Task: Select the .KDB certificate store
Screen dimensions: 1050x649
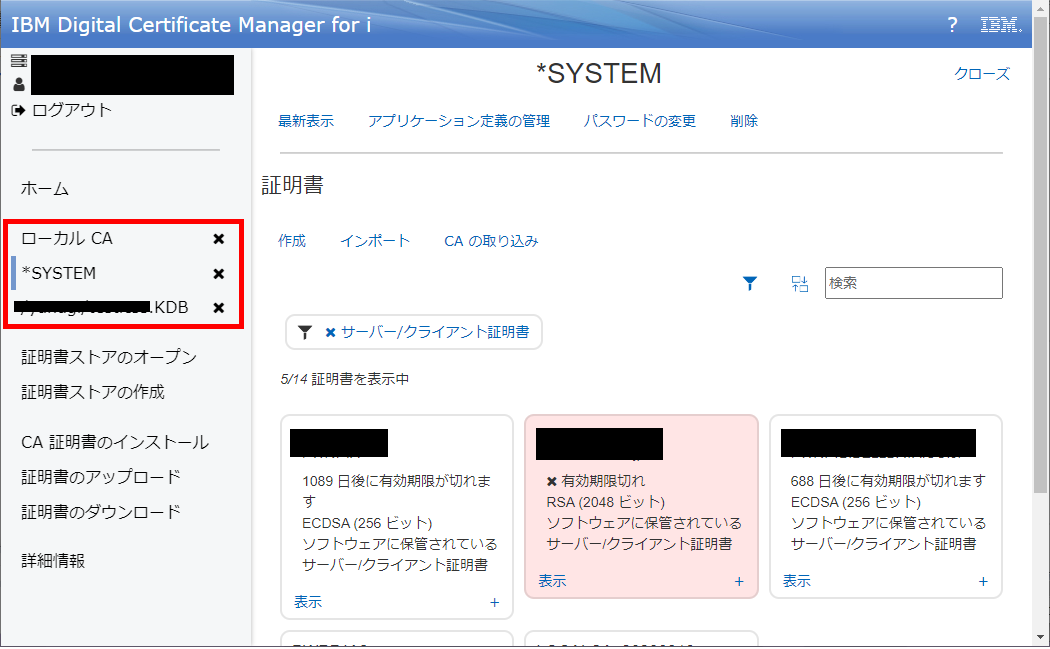Action: click(104, 307)
